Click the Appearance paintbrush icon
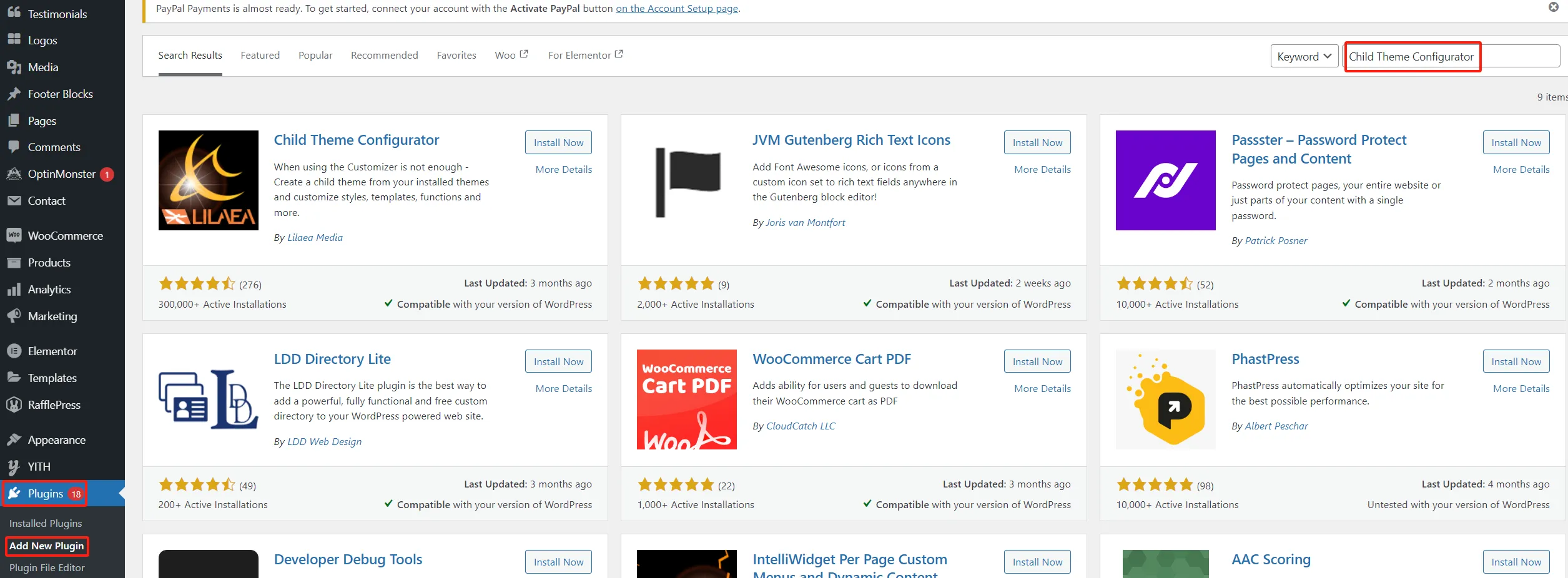The height and width of the screenshot is (578, 1568). click(14, 440)
